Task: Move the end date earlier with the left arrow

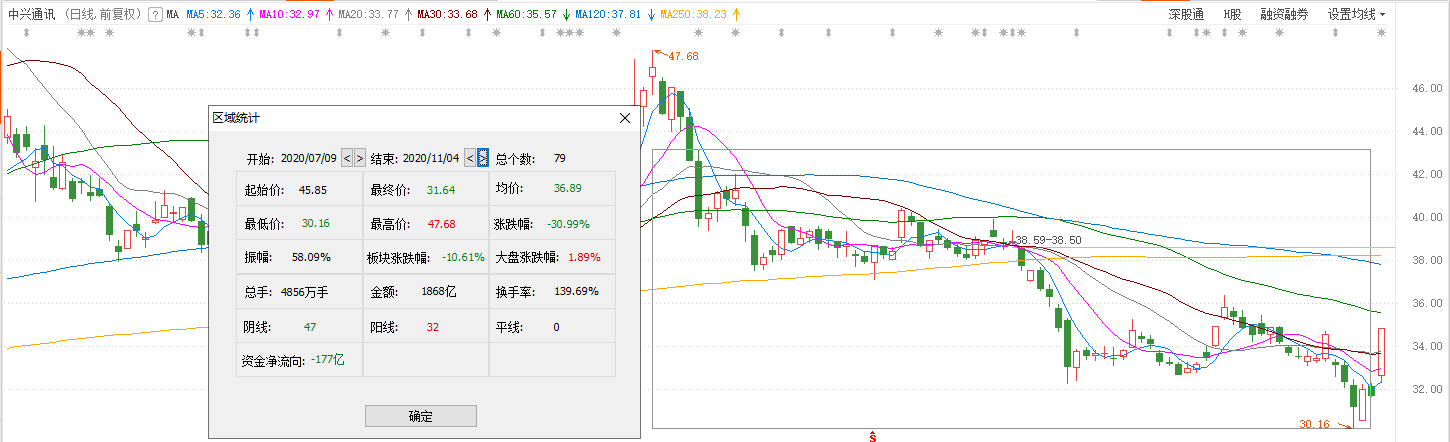Action: [x=470, y=158]
